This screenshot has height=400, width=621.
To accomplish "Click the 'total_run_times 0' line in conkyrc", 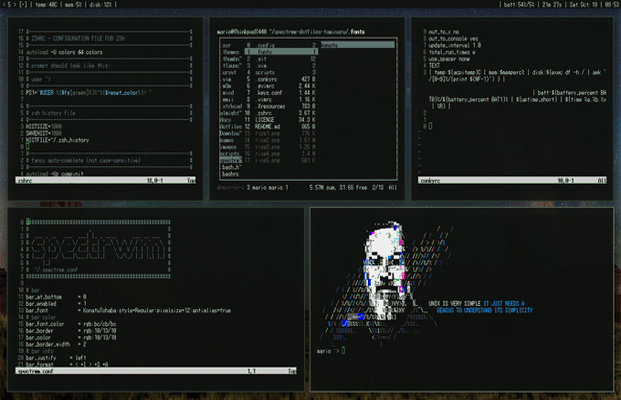I will (x=452, y=52).
